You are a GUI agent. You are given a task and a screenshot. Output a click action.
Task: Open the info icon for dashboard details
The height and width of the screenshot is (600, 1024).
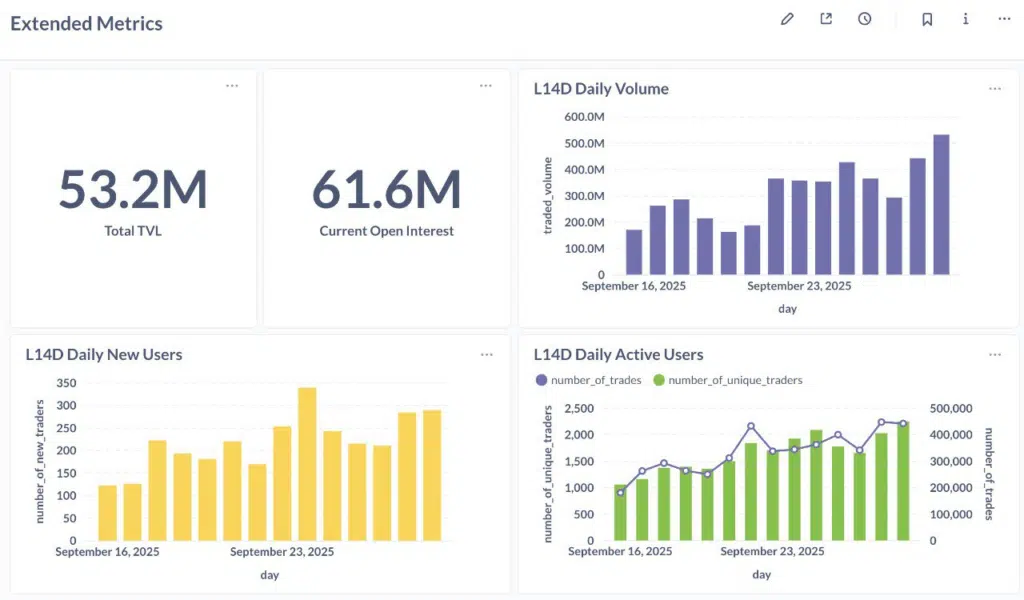tap(965, 19)
